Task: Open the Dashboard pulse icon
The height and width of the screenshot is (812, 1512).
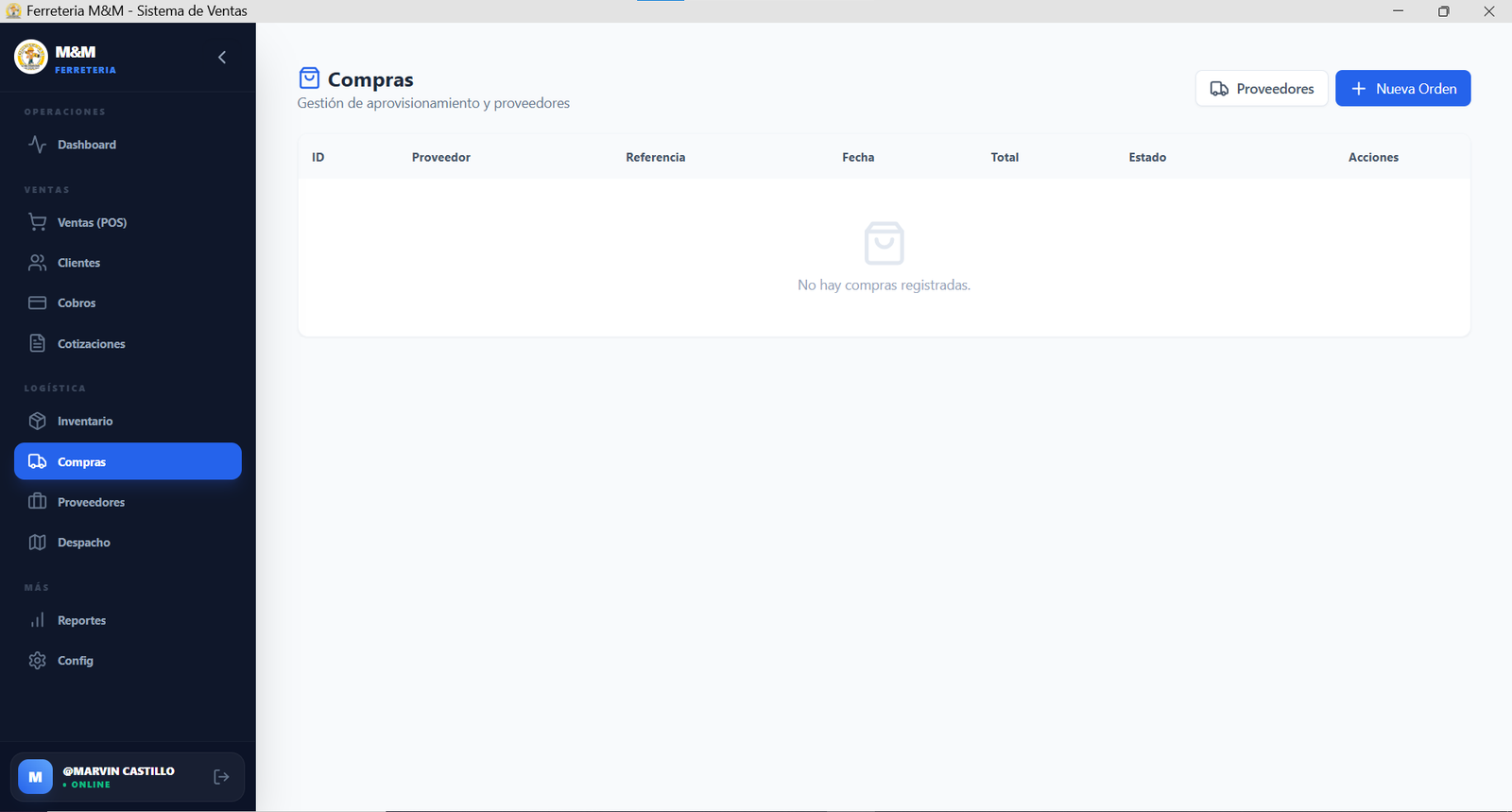Action: [x=37, y=145]
